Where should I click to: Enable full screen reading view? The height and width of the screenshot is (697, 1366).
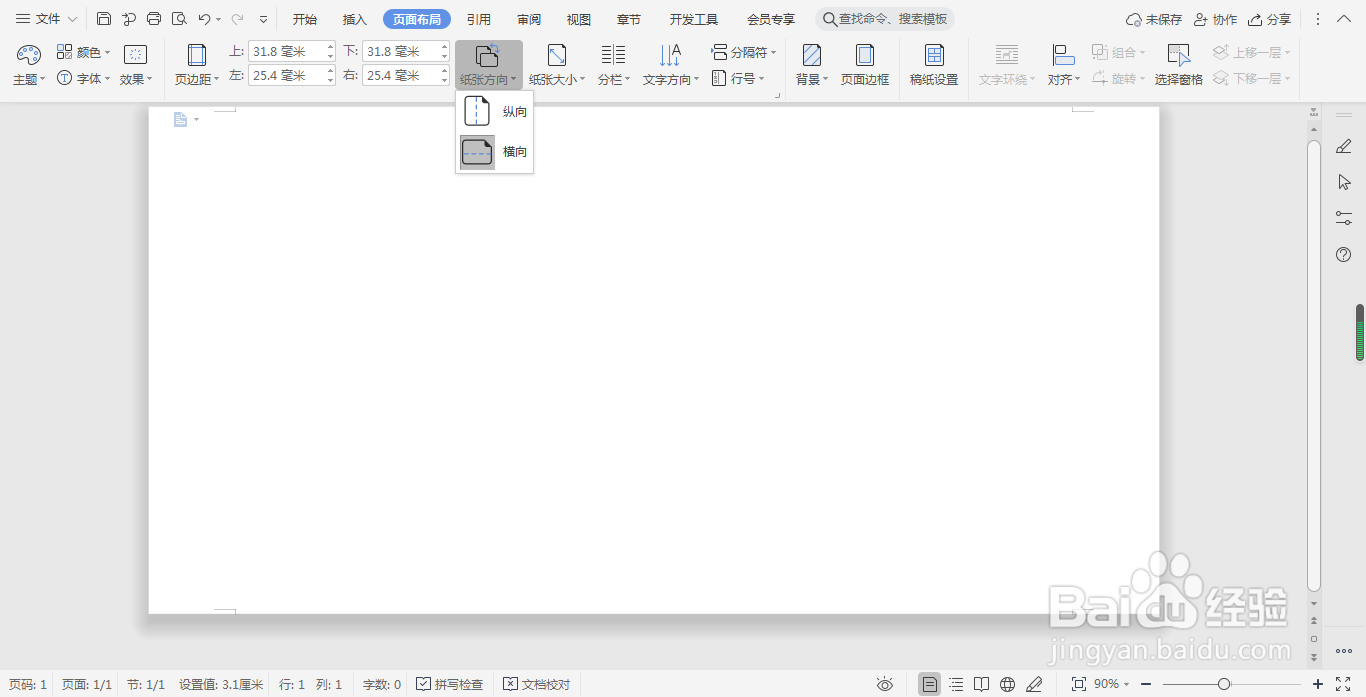pyautogui.click(x=981, y=684)
